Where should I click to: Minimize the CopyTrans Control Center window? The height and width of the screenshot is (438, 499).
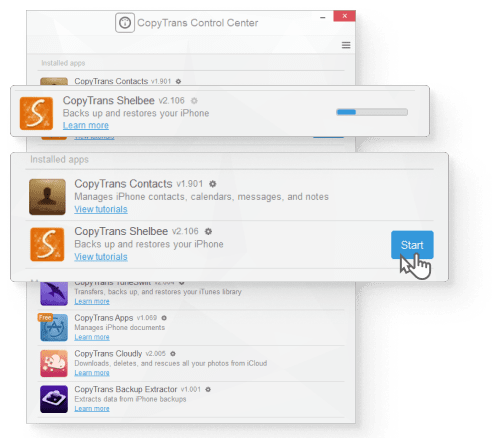coord(322,17)
